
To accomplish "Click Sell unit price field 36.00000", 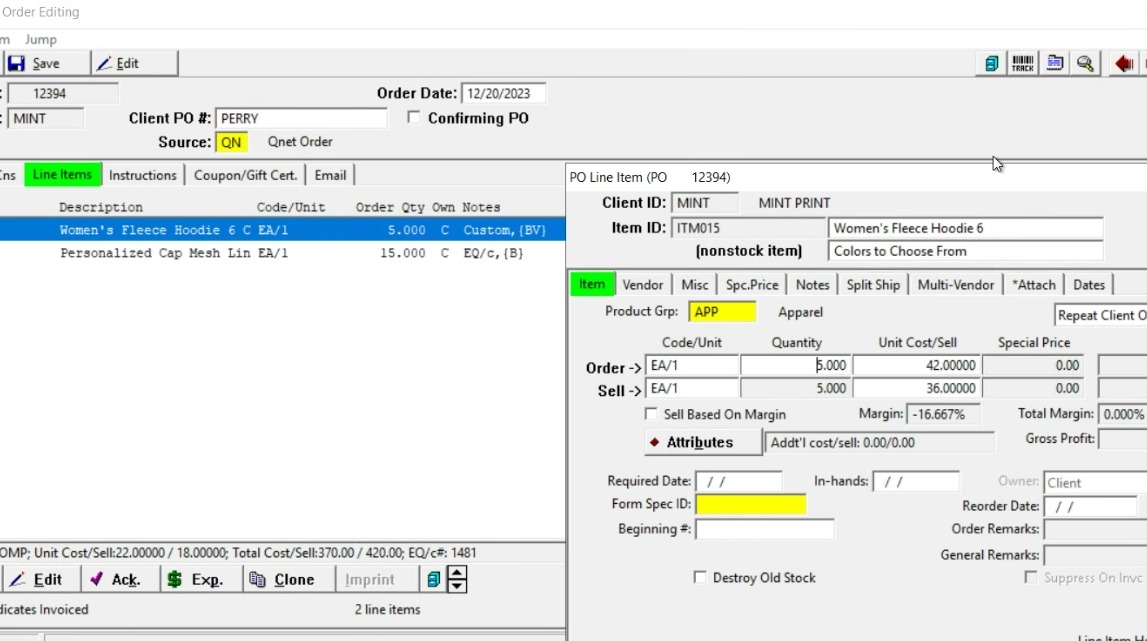I will point(917,389).
